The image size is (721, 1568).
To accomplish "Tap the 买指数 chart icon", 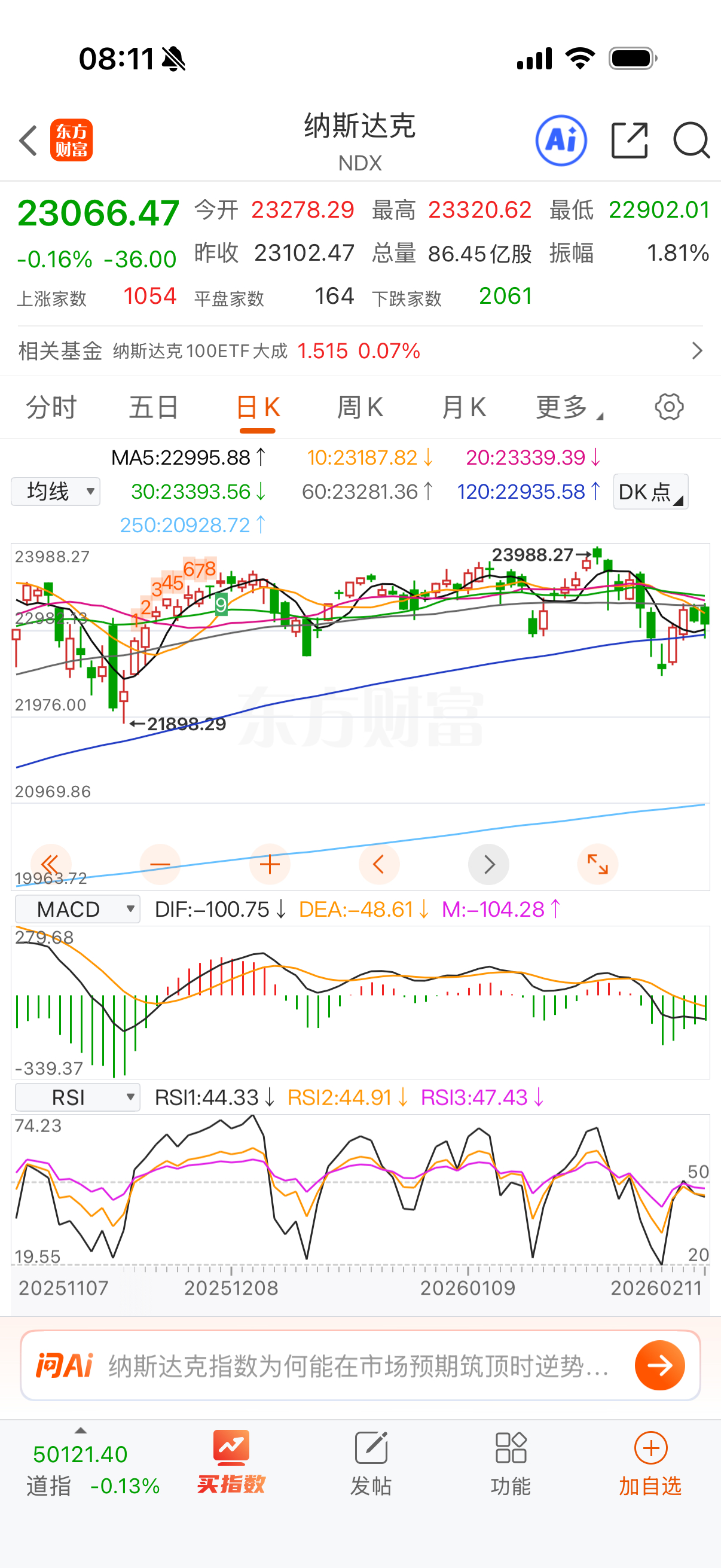I will coord(231,1447).
